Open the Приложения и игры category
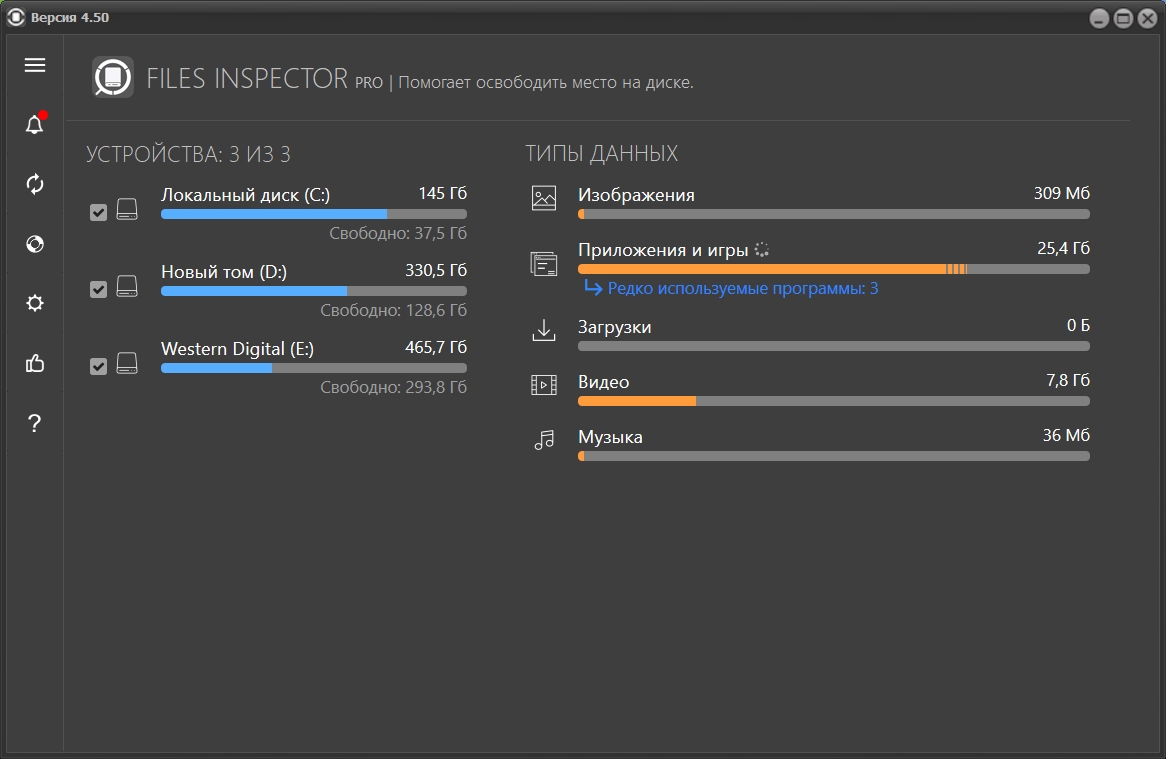 point(663,250)
